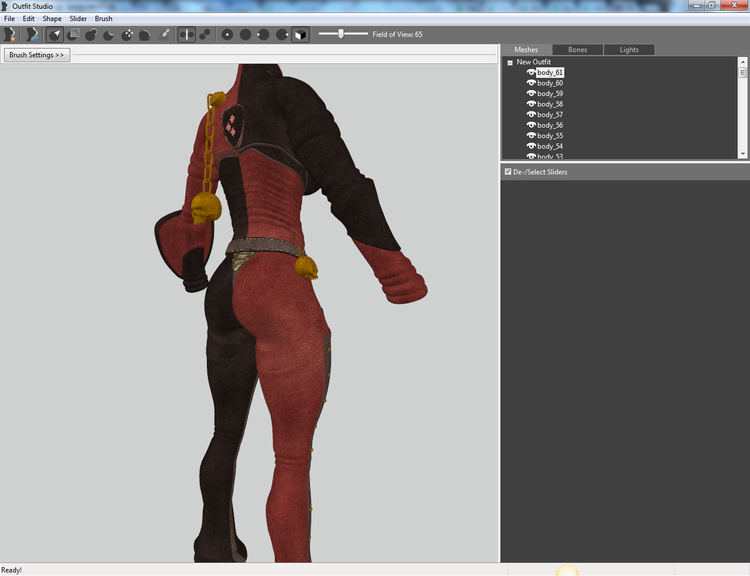Hide body_56 mesh via eye icon

click(530, 125)
